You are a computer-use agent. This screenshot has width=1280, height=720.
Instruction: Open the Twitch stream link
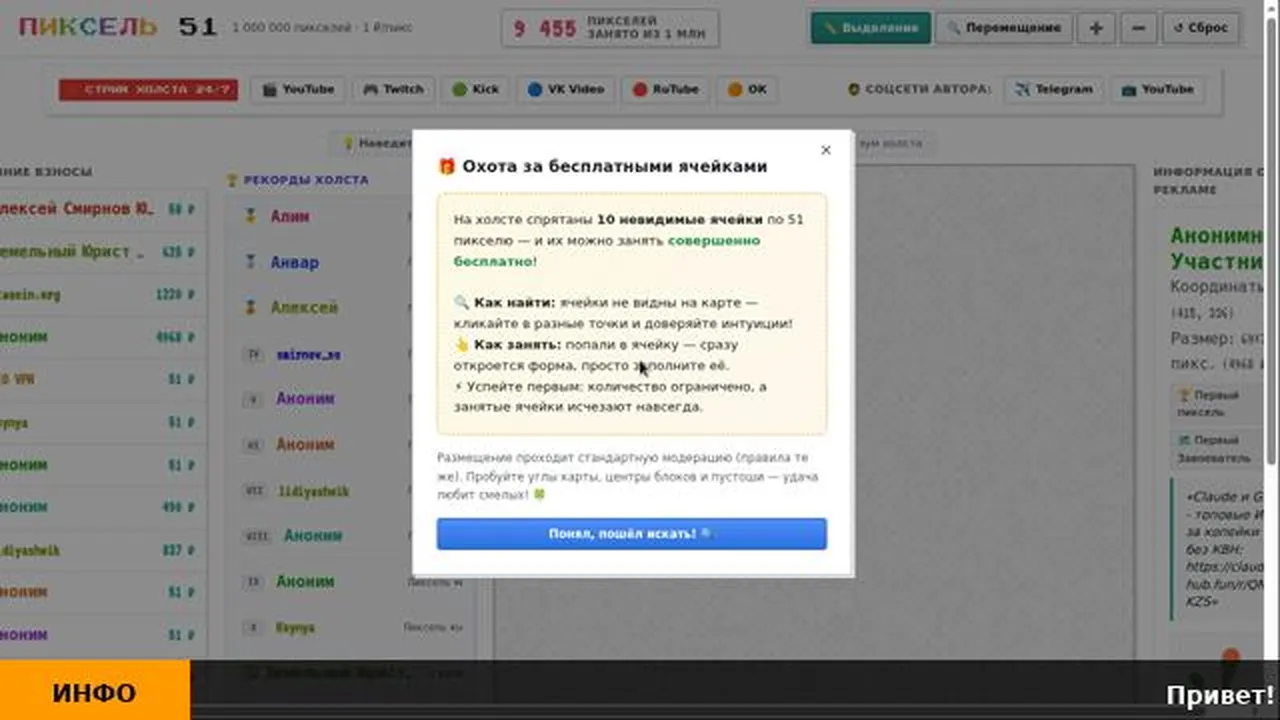(x=393, y=89)
